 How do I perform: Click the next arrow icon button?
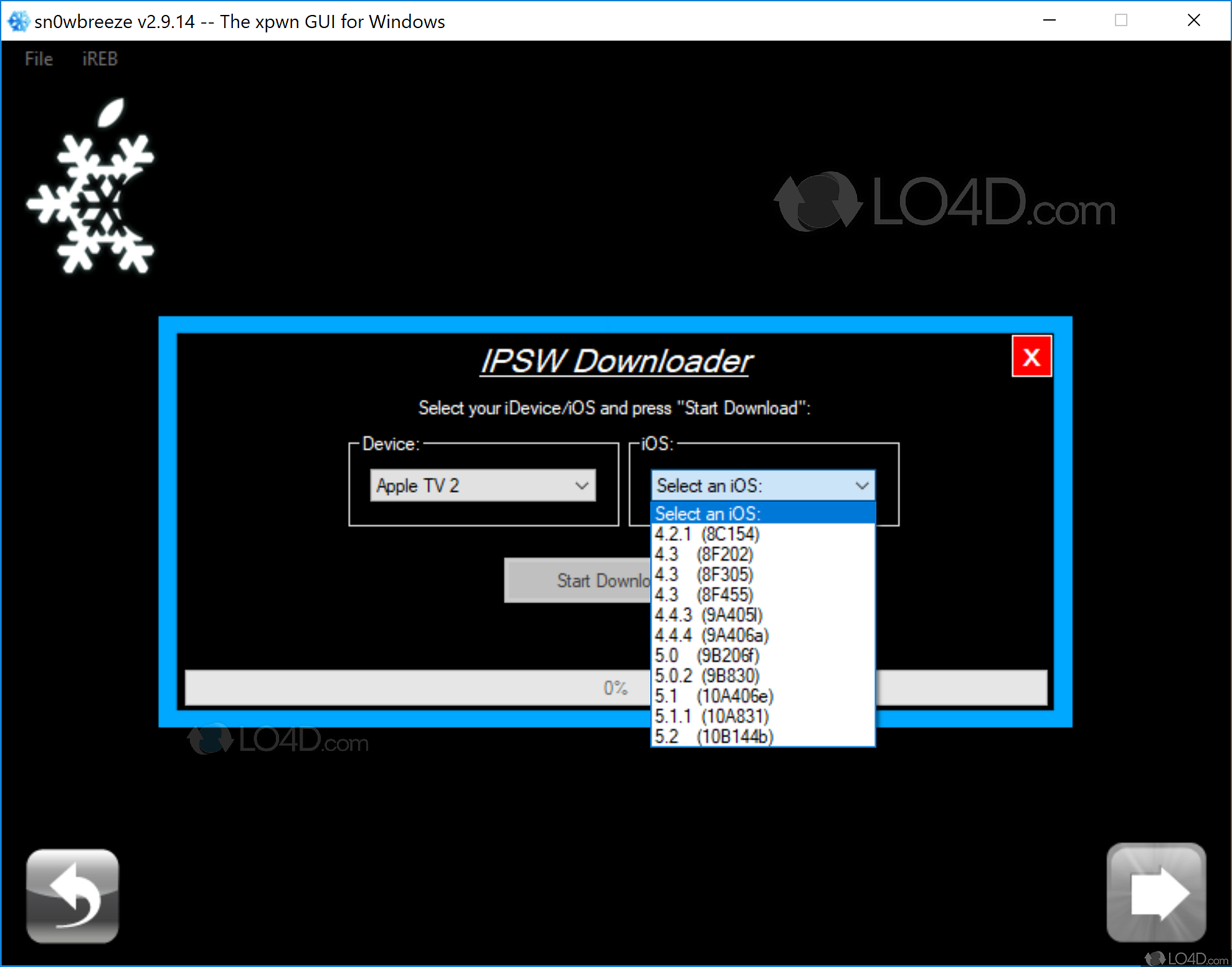click(1156, 893)
